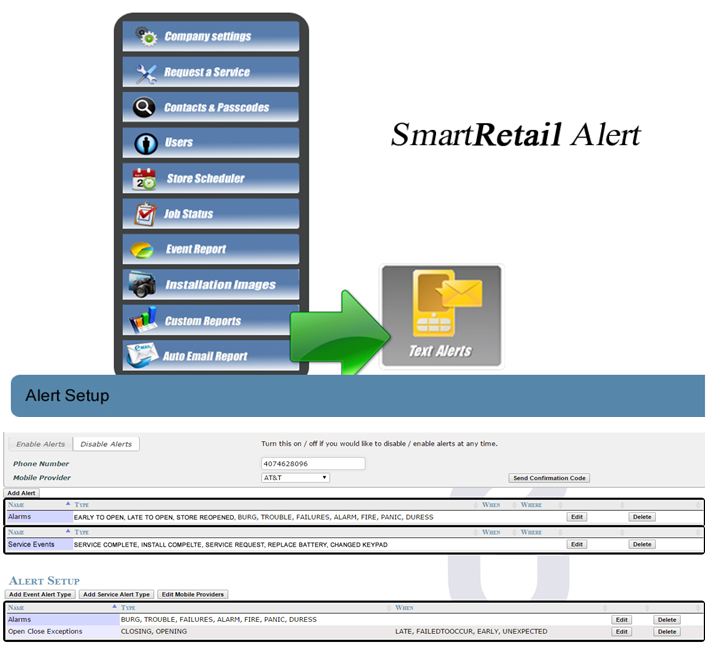711x647 pixels.
Task: Click Edit Mobile Providers button
Action: tap(193, 594)
